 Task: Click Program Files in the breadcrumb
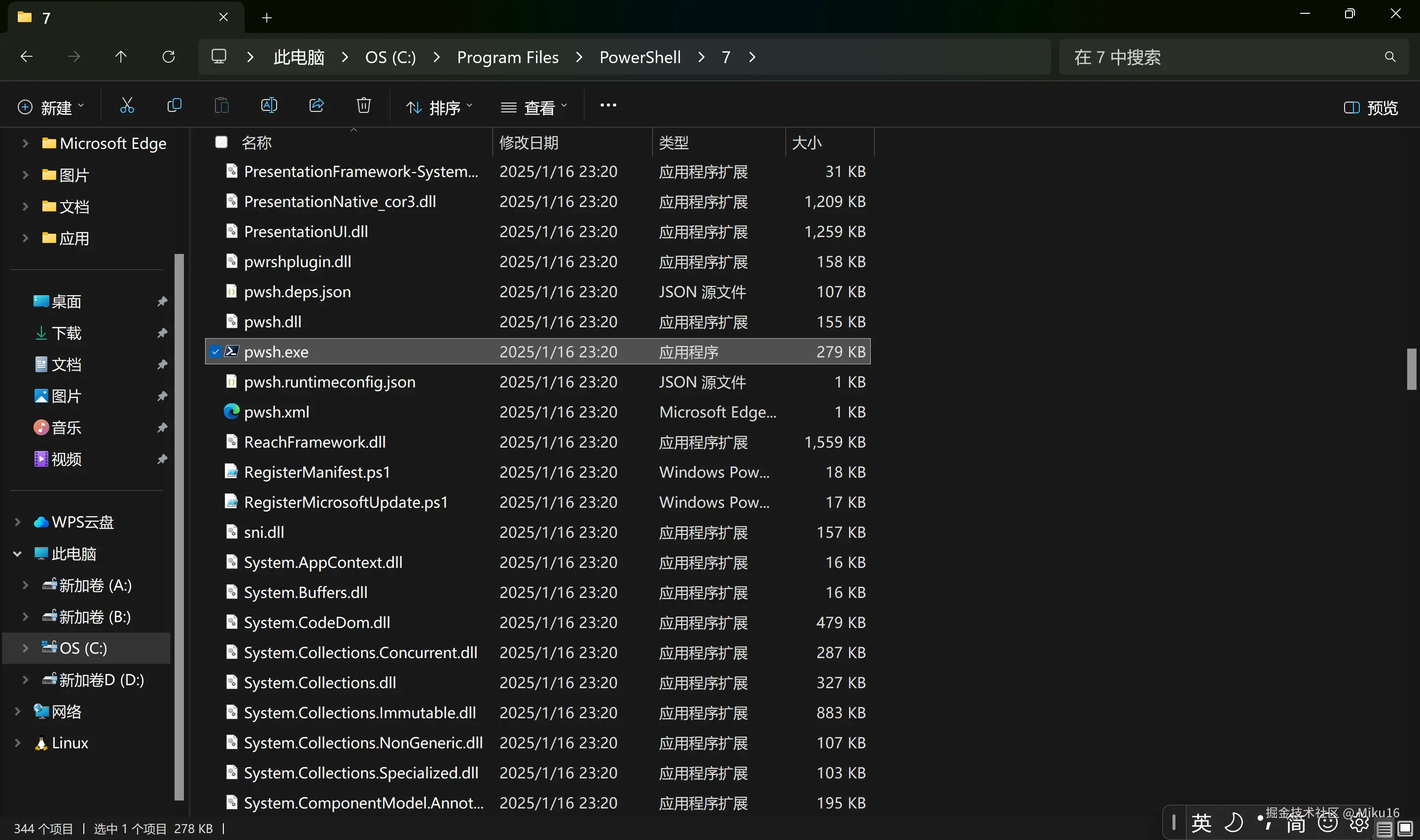(x=508, y=57)
